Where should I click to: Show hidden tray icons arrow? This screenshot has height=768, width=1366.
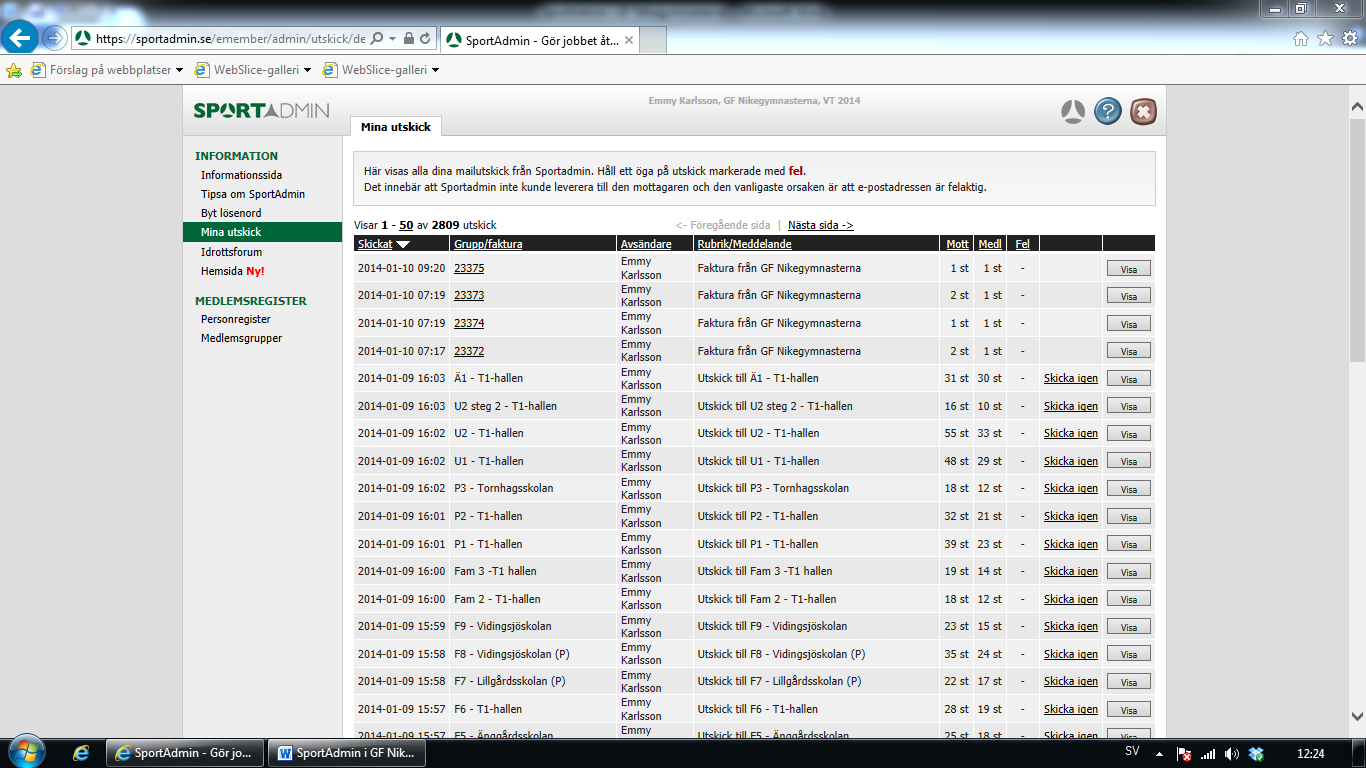1159,753
